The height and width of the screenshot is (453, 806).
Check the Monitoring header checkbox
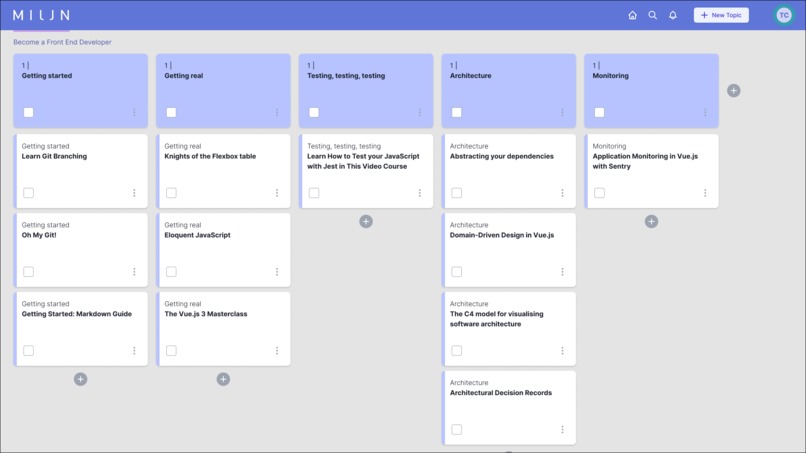click(599, 112)
